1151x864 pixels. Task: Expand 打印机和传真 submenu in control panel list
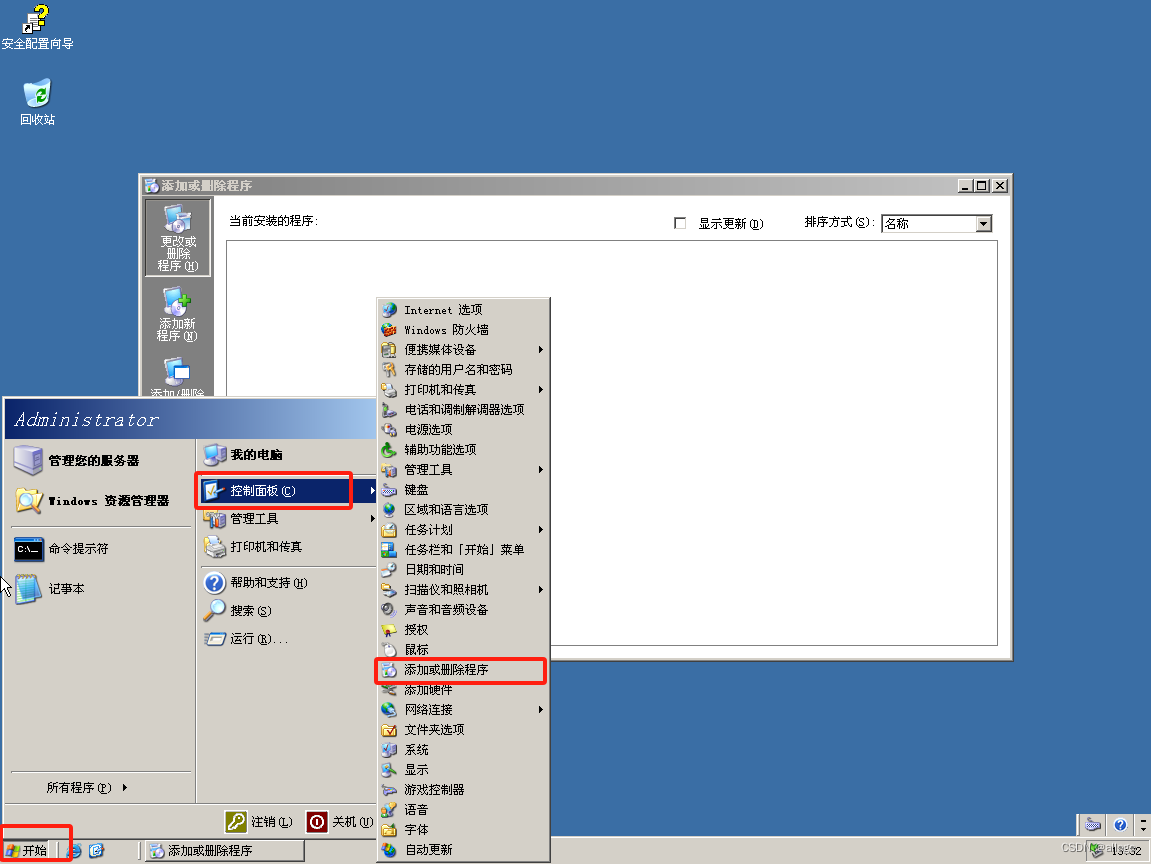[x=463, y=390]
